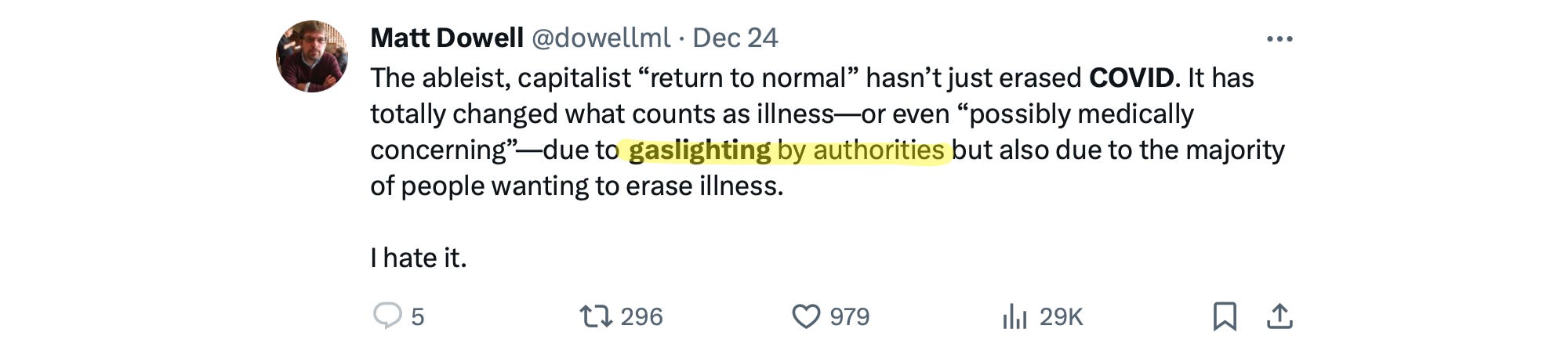
Task: Bookmark this tweet
Action: pos(1225,316)
